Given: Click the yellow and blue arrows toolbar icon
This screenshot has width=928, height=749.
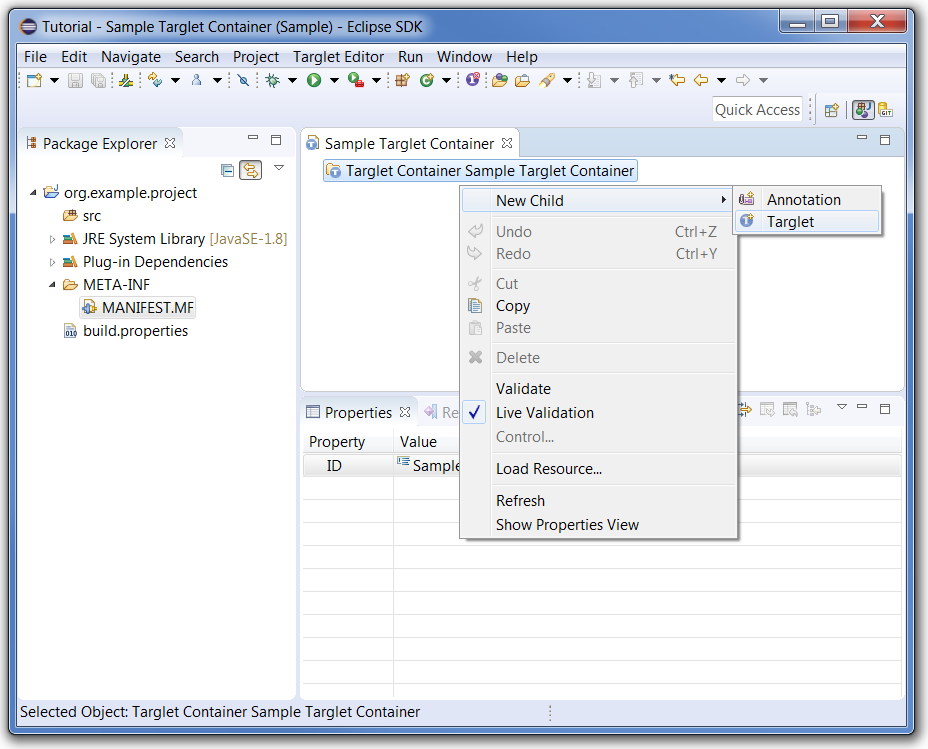Looking at the screenshot, I should (x=155, y=80).
